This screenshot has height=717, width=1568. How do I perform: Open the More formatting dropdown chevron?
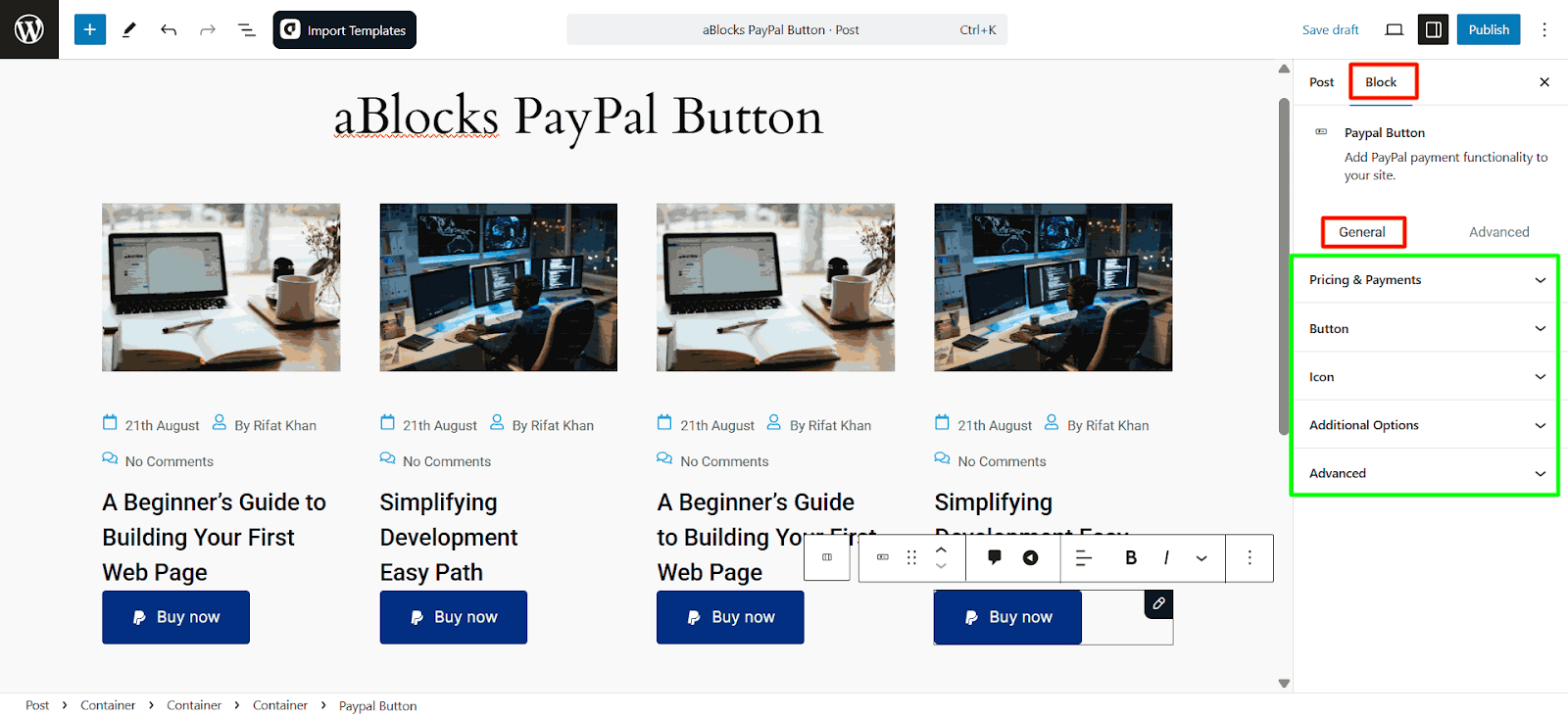[1201, 557]
